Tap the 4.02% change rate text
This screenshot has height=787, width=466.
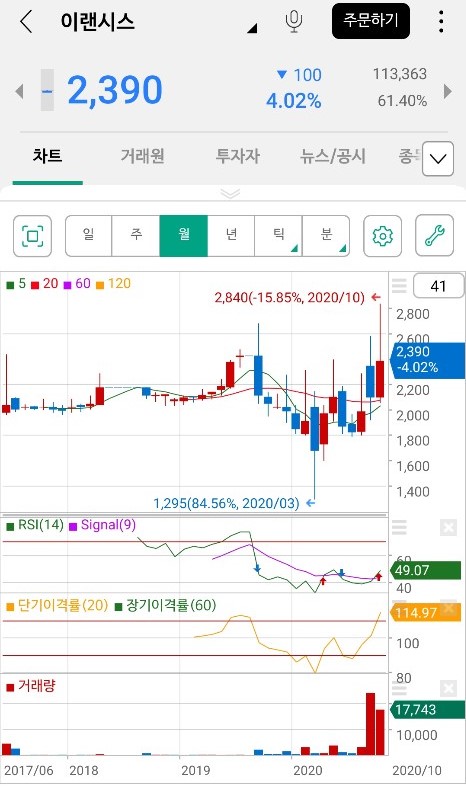coord(294,101)
